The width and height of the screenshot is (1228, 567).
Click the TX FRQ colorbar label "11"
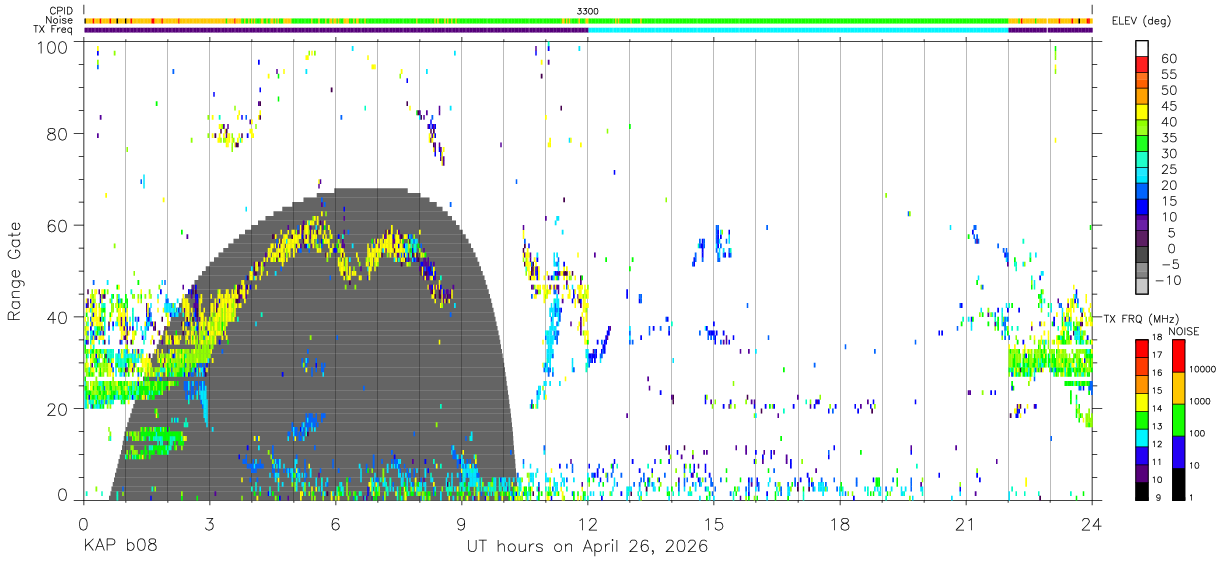1158,462
